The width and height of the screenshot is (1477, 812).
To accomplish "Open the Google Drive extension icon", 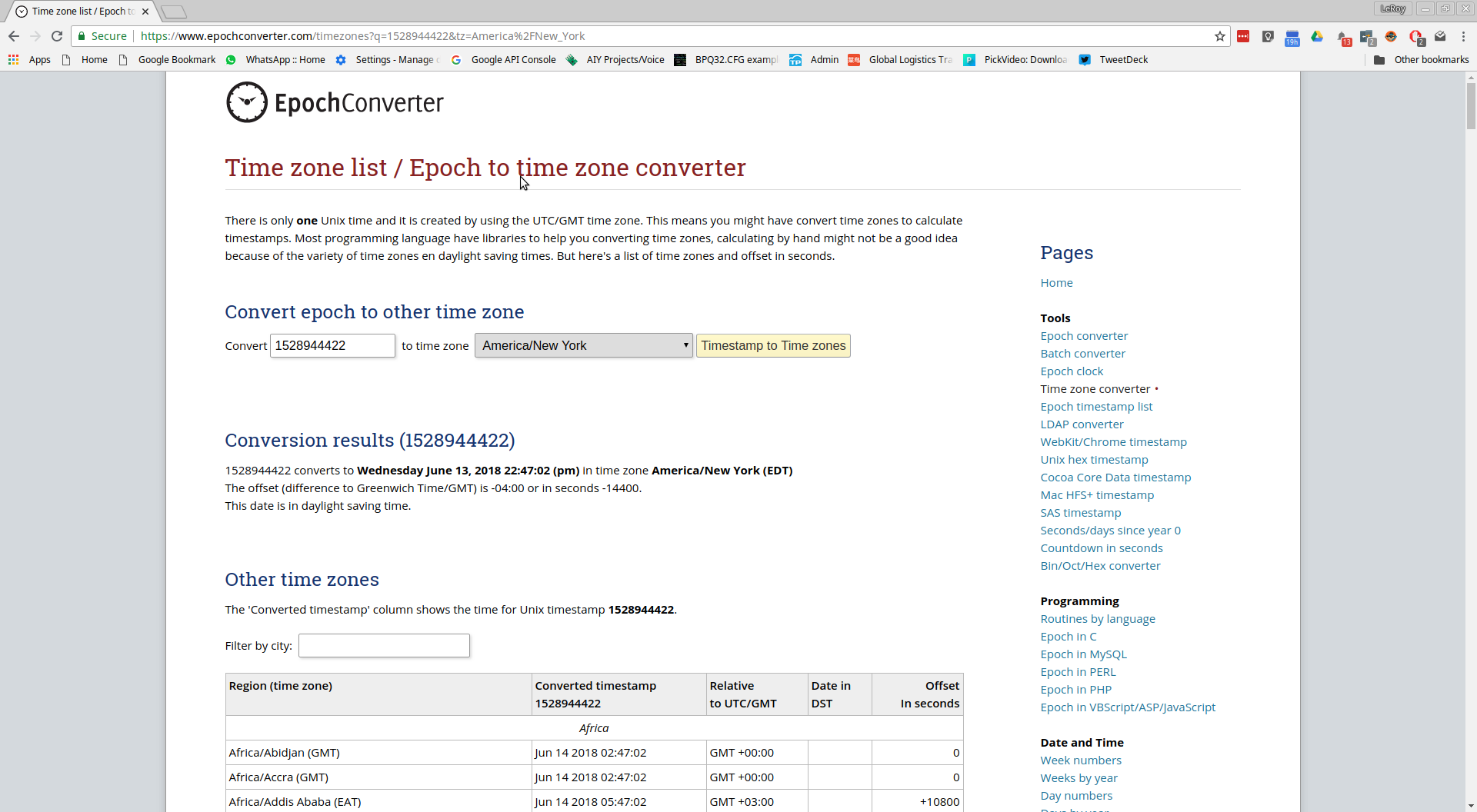I will point(1317,36).
